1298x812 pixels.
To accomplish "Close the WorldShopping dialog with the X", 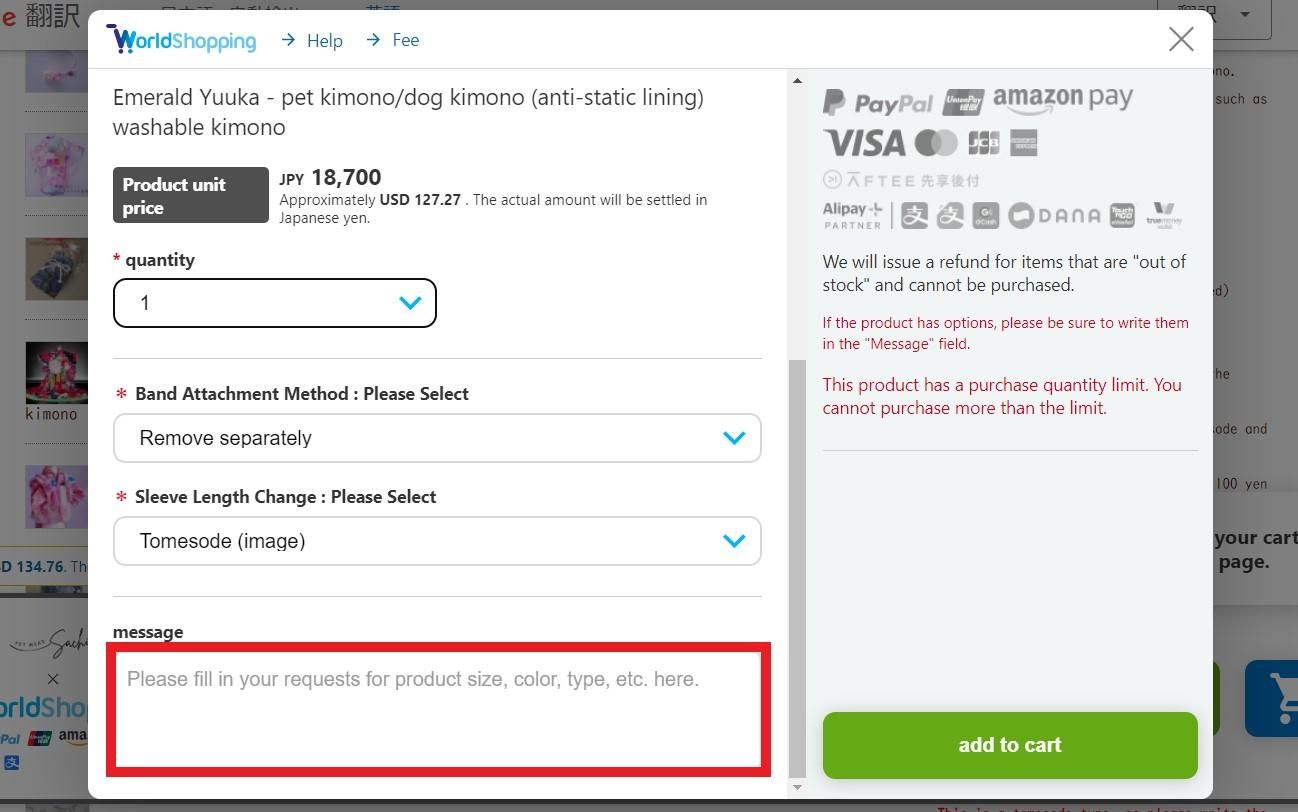I will tap(1181, 39).
